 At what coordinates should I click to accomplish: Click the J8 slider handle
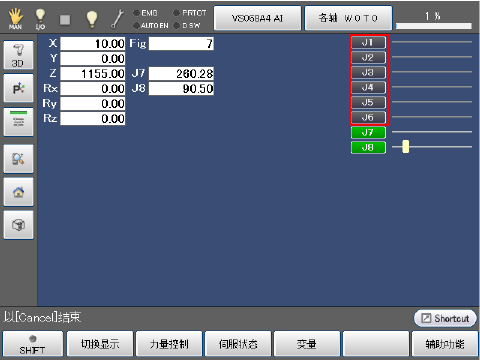click(405, 147)
